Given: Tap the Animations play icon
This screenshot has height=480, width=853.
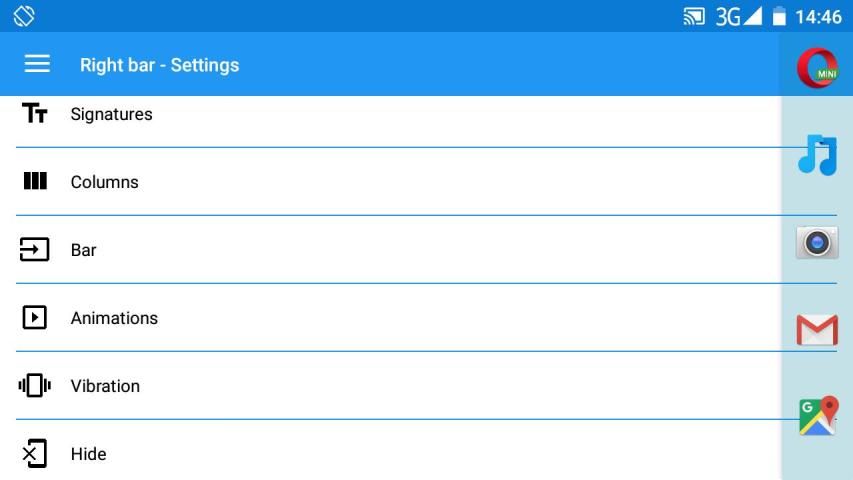Looking at the screenshot, I should click(x=35, y=318).
